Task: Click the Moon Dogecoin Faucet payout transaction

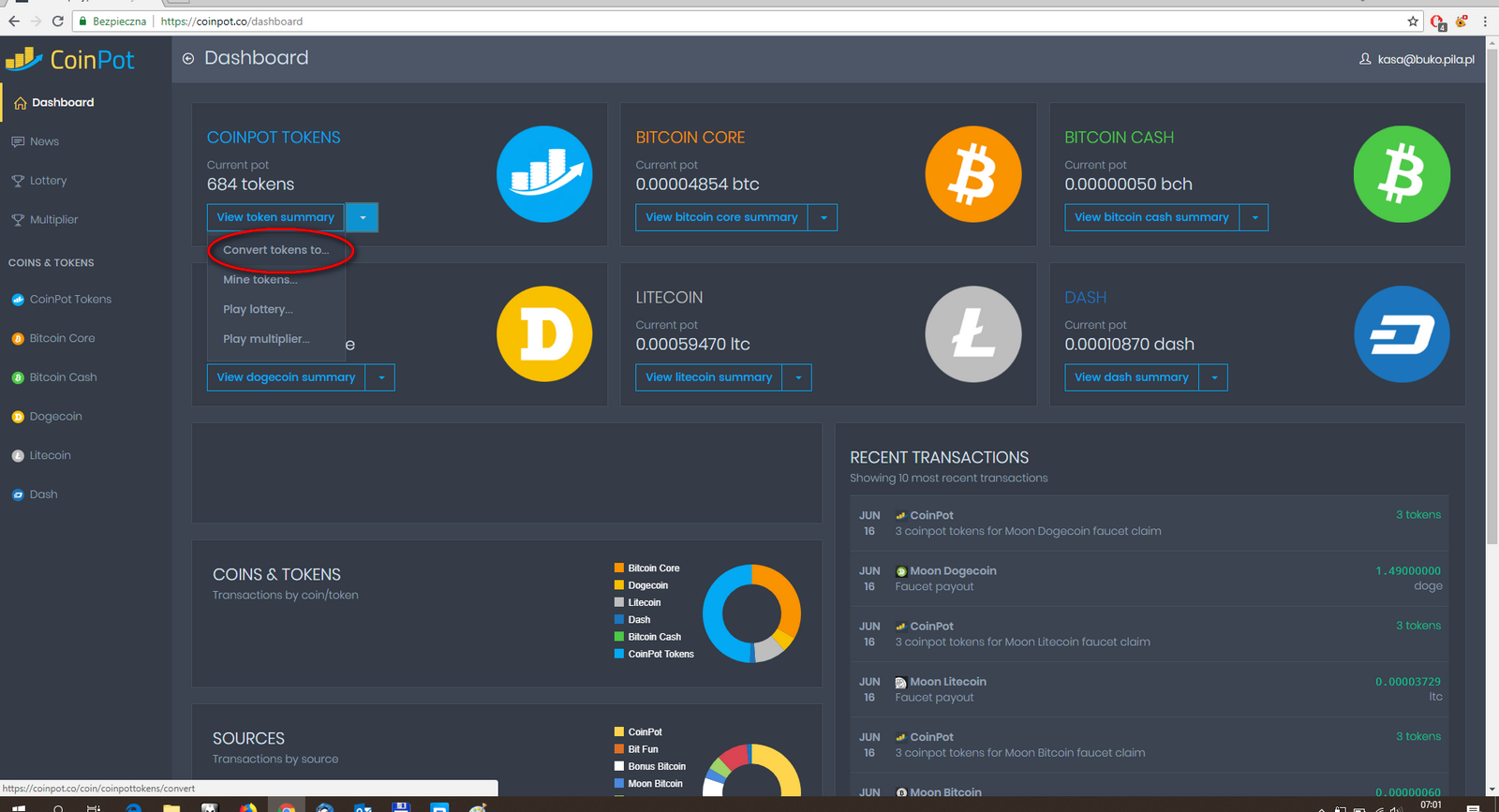Action: 1150,579
